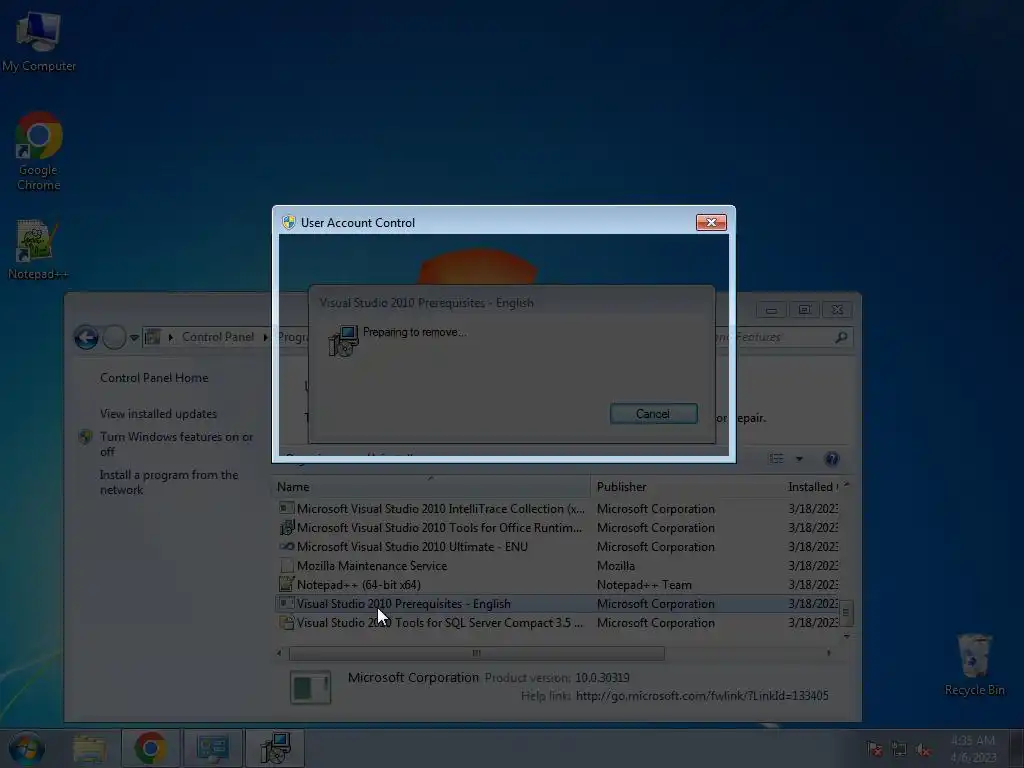Expand the breadcrumb arrow after Control Panel
The image size is (1024, 768).
click(x=265, y=337)
